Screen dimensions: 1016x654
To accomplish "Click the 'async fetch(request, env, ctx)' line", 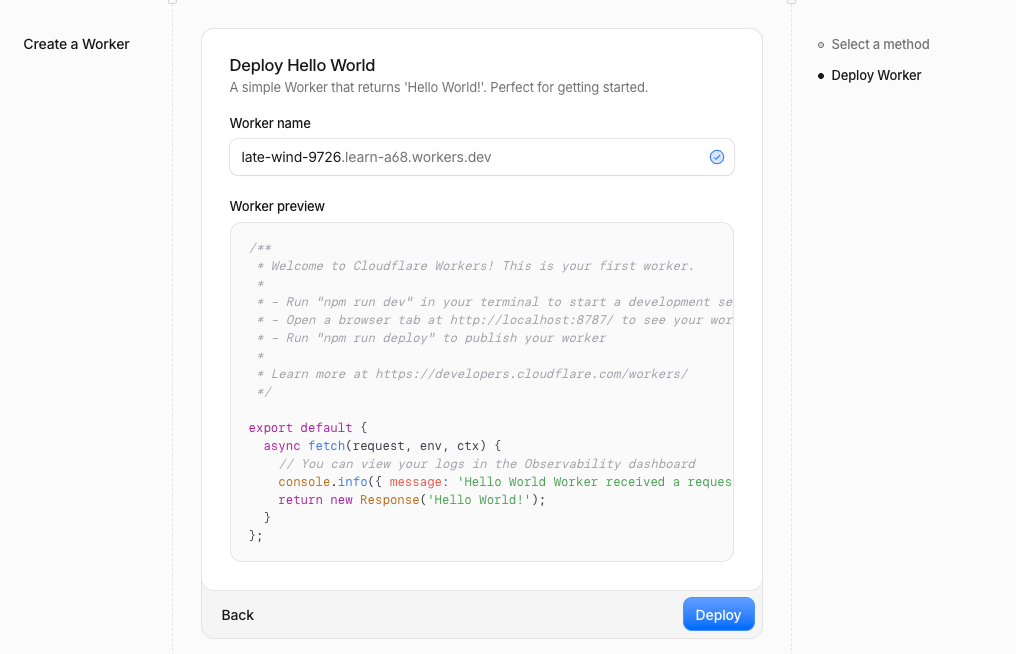I will (x=382, y=446).
